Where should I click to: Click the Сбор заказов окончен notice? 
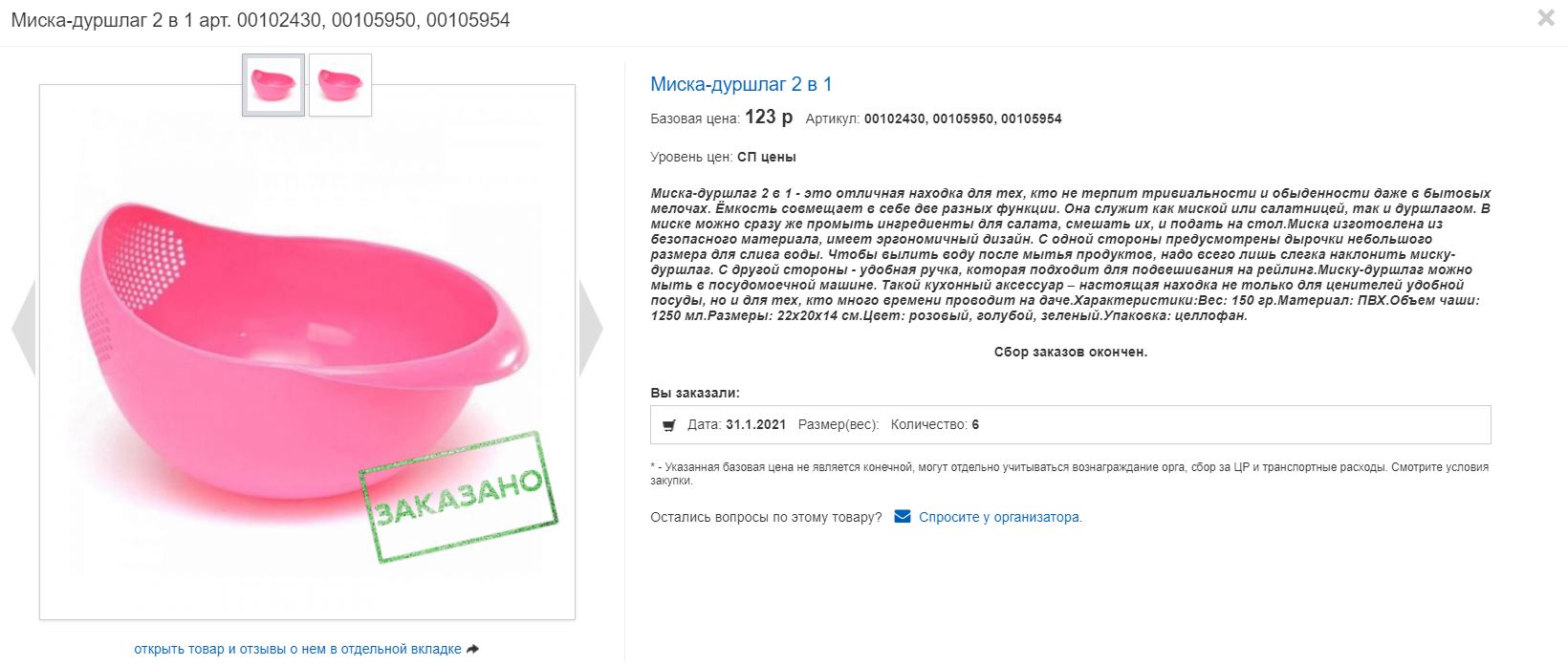[x=1071, y=352]
